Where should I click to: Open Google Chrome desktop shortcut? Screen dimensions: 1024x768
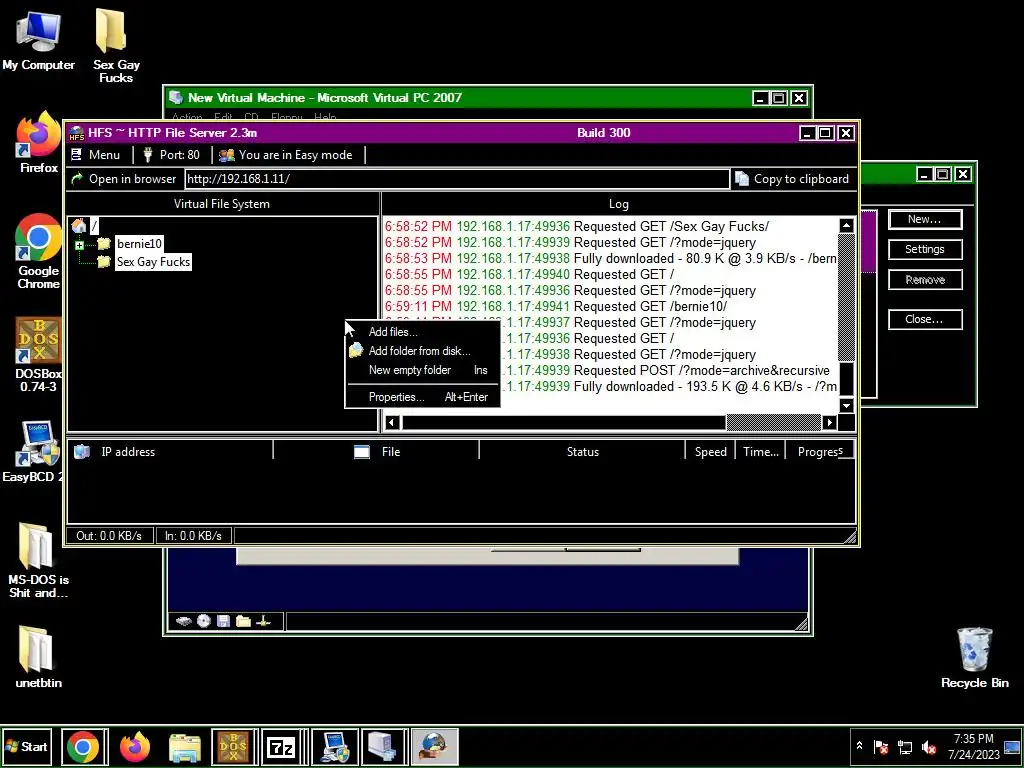(x=39, y=251)
